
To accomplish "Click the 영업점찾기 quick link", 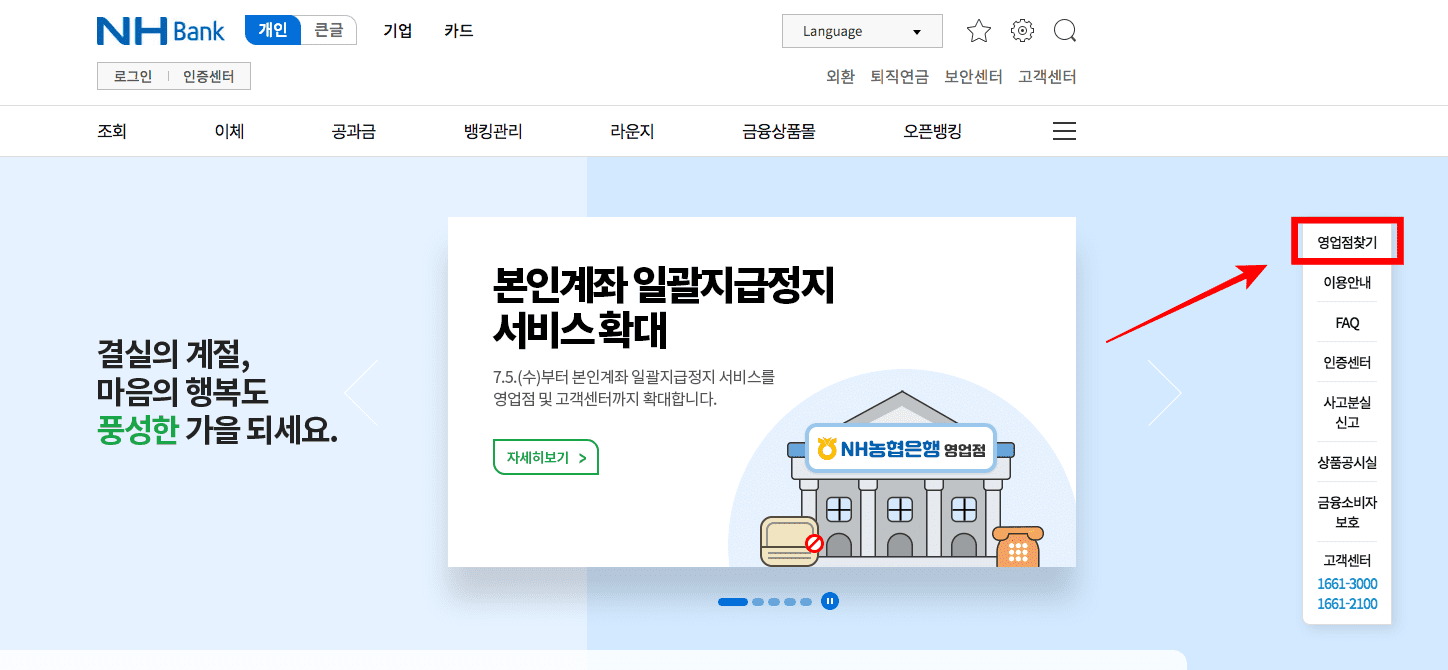I will [x=1347, y=242].
